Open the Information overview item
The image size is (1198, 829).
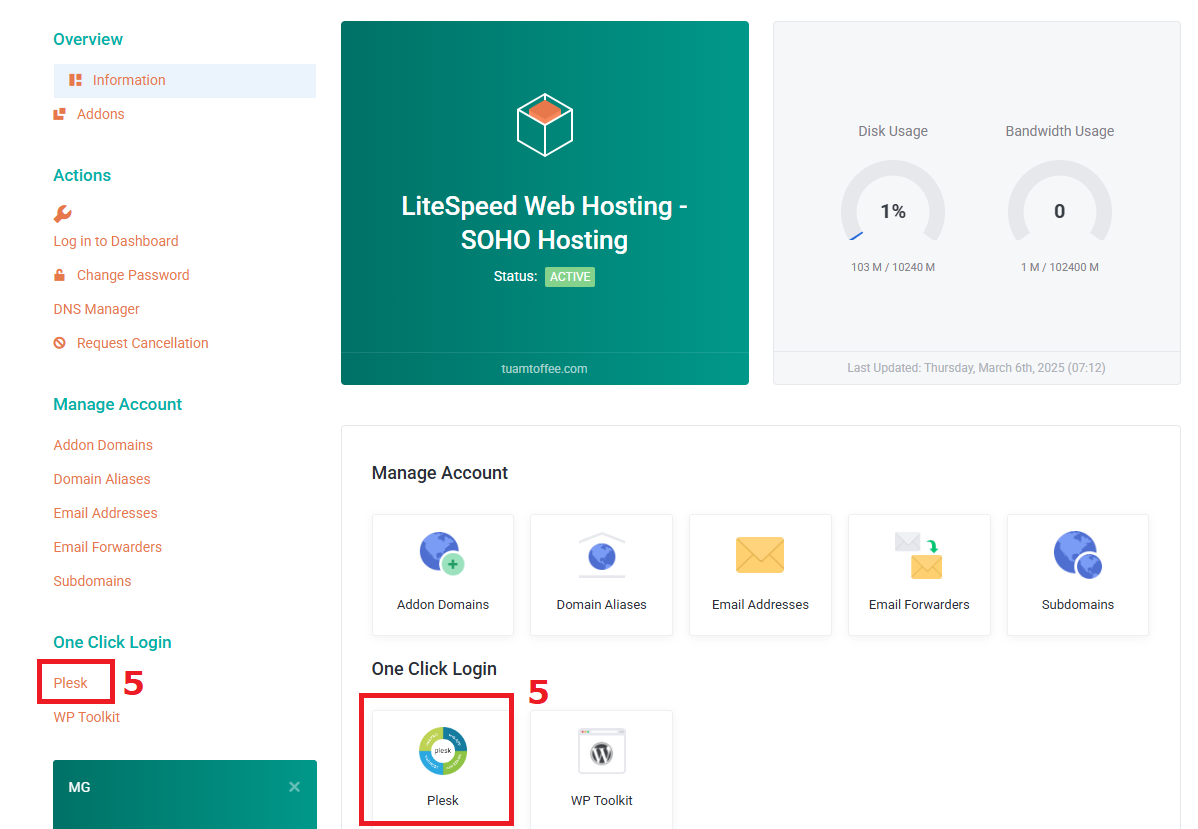point(185,80)
